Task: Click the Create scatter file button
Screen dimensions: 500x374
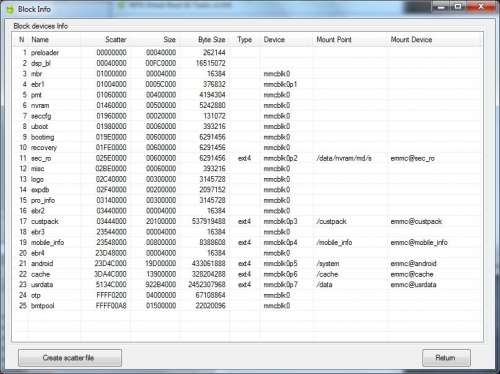Action: 70,358
